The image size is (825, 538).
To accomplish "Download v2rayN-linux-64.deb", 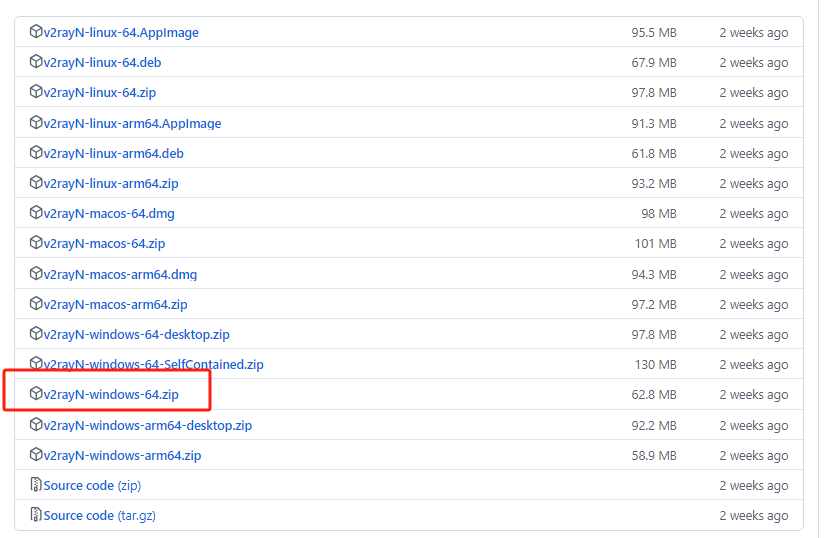I will pos(102,63).
